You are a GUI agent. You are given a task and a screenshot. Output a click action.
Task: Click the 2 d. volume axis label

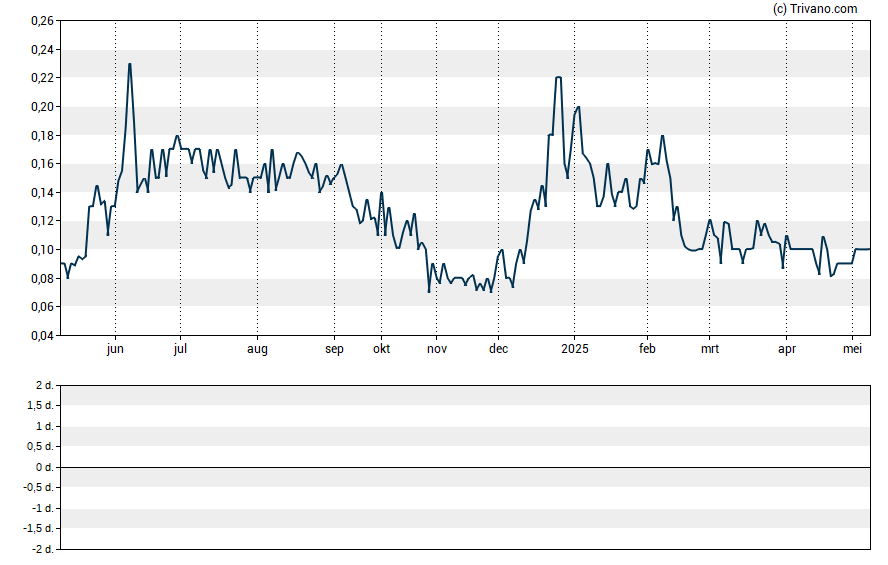pyautogui.click(x=45, y=386)
